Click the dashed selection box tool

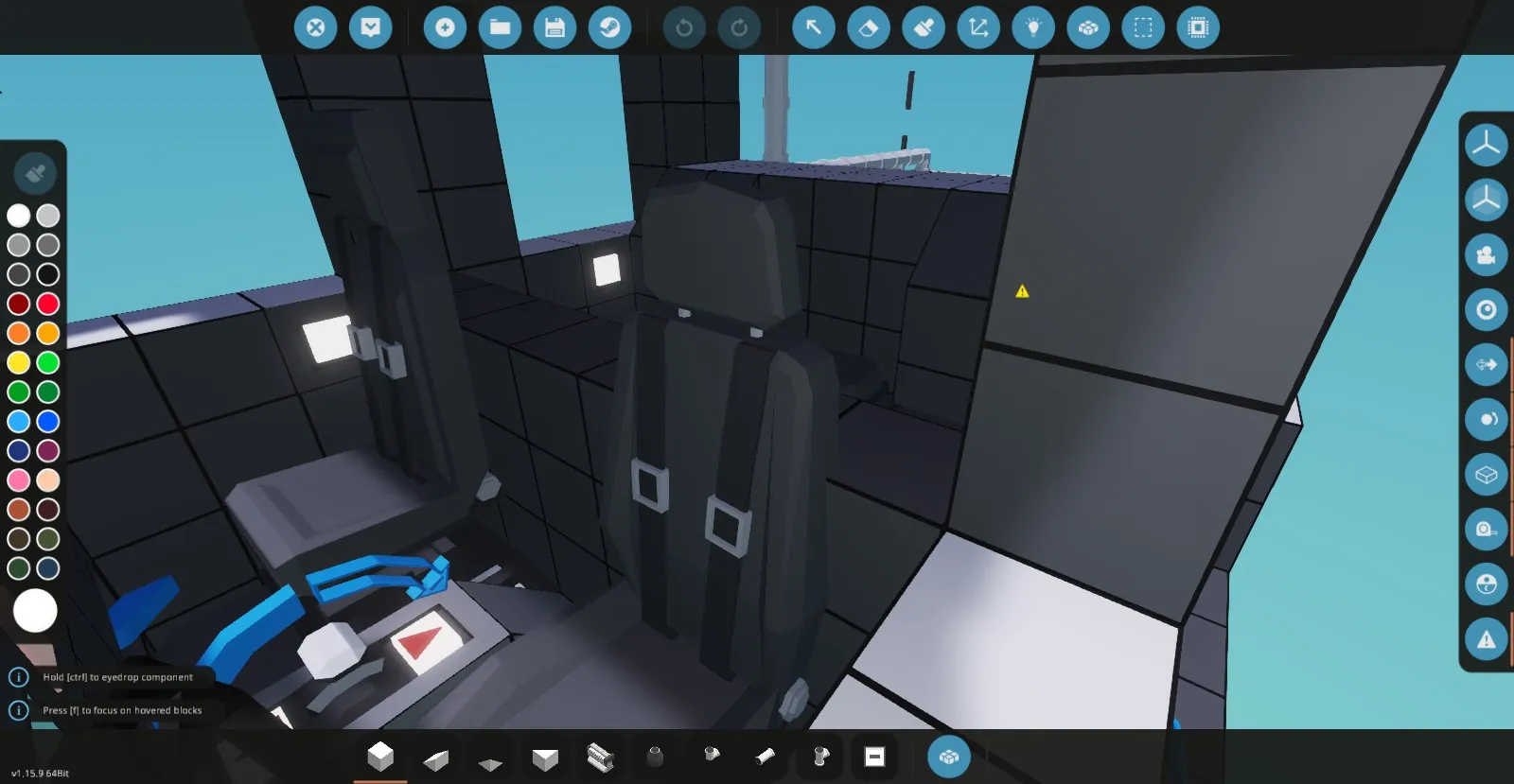[1143, 27]
